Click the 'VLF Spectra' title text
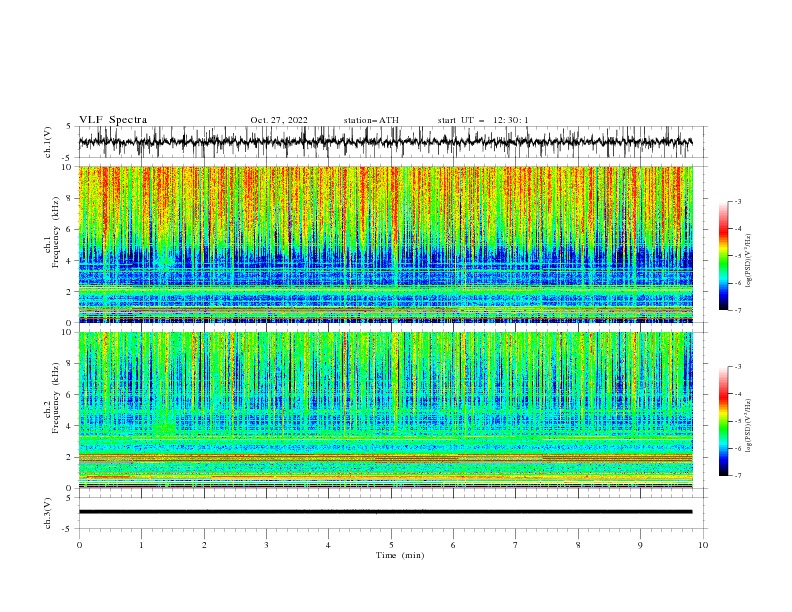Screen dimensions: 792x612 pos(113,120)
